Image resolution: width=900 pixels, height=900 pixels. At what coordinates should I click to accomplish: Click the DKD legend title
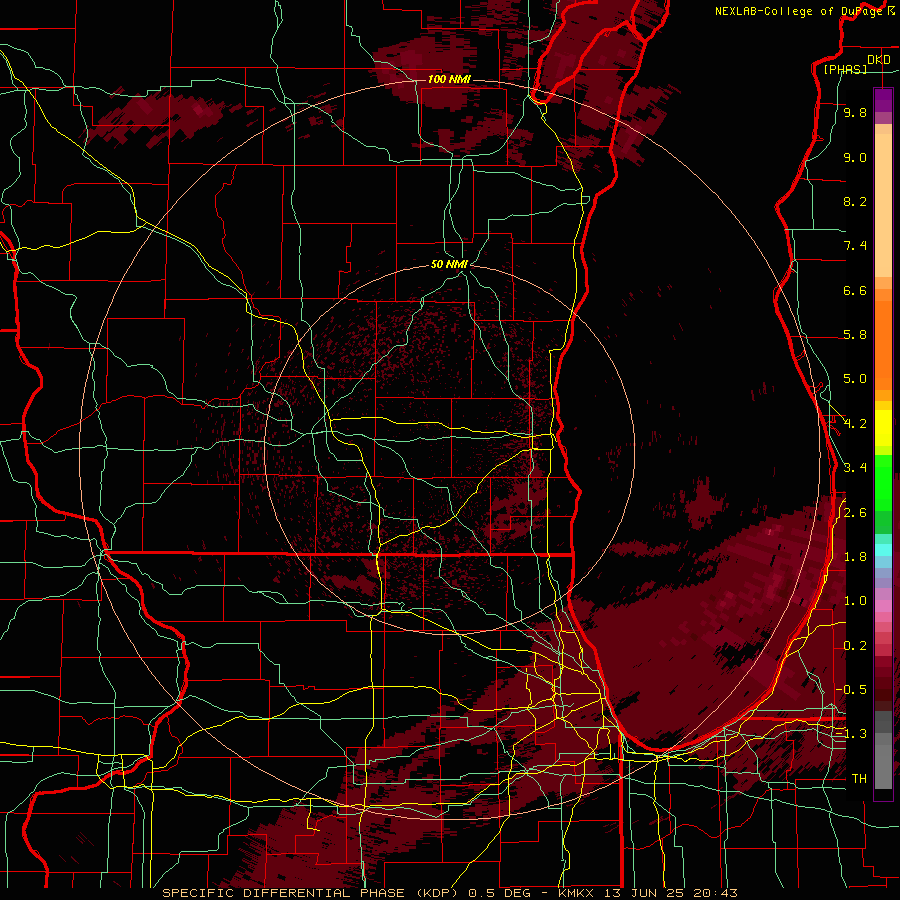click(879, 60)
